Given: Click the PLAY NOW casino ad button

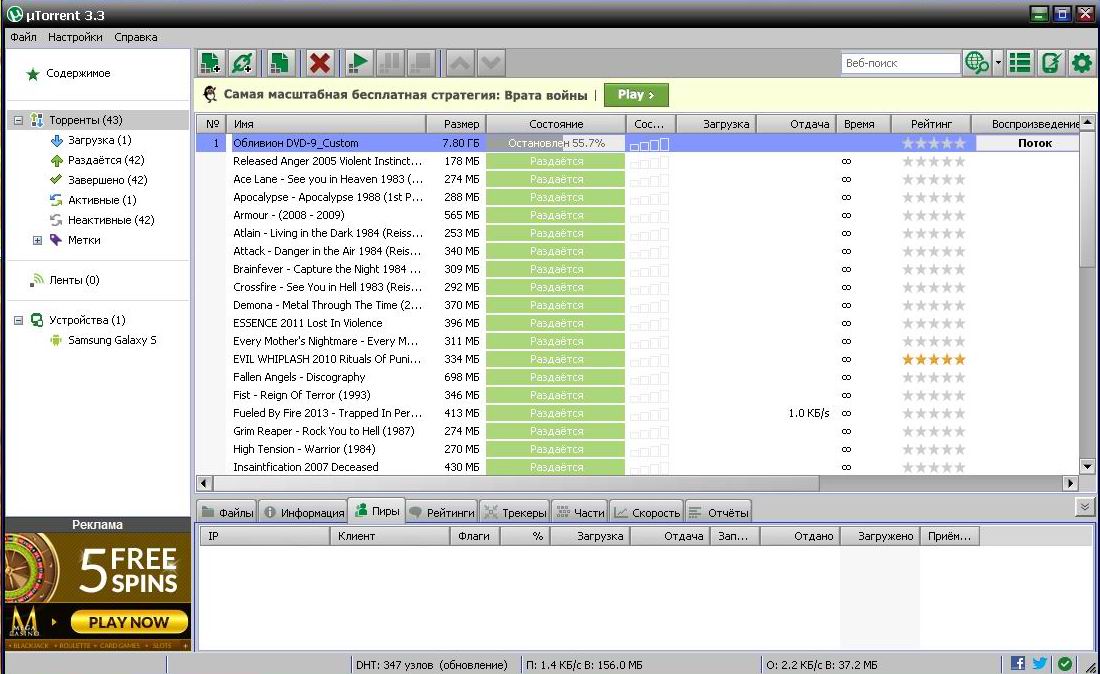Looking at the screenshot, I should tap(130, 622).
